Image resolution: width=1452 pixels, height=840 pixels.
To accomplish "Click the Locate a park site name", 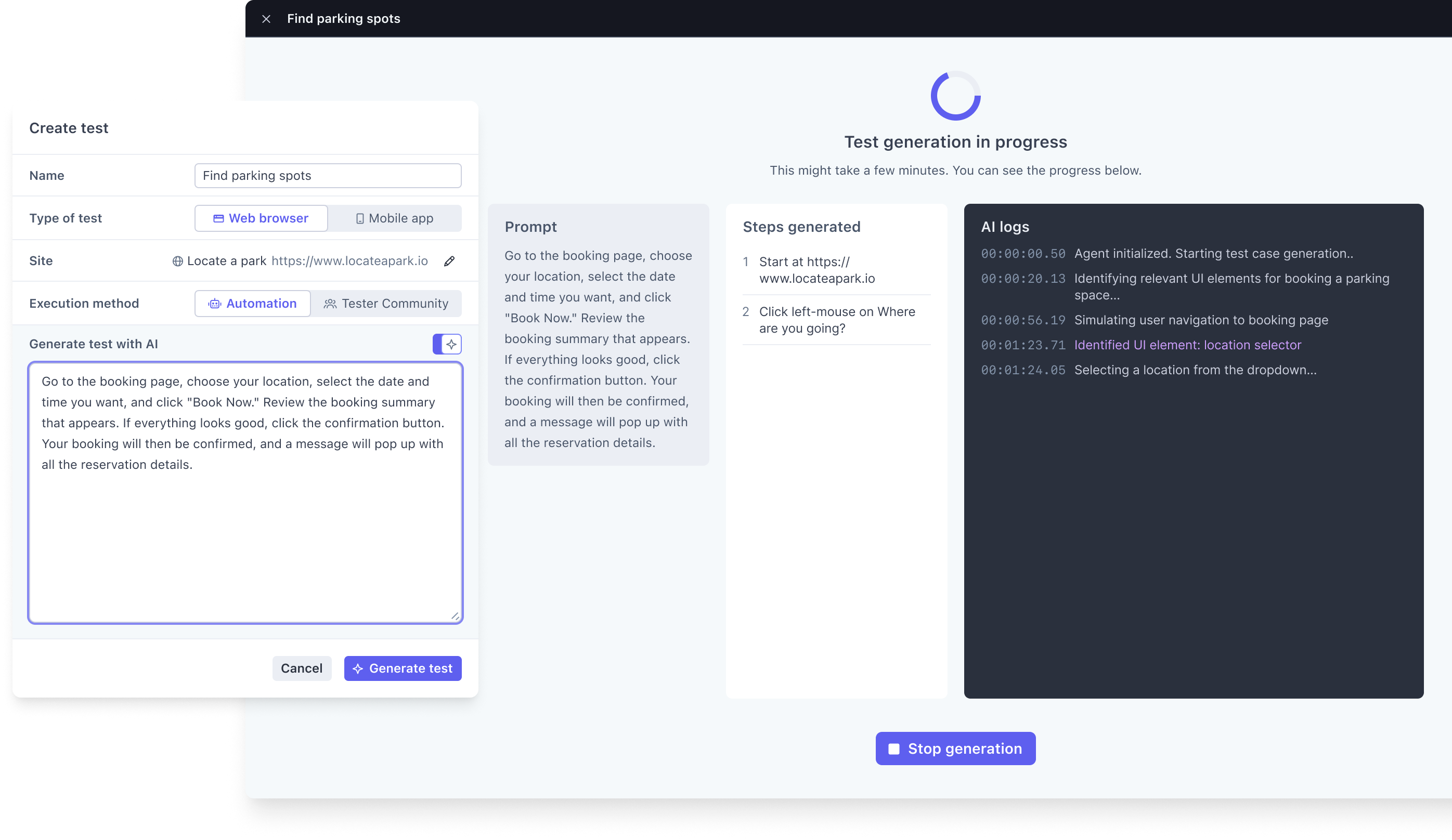I will point(226,261).
